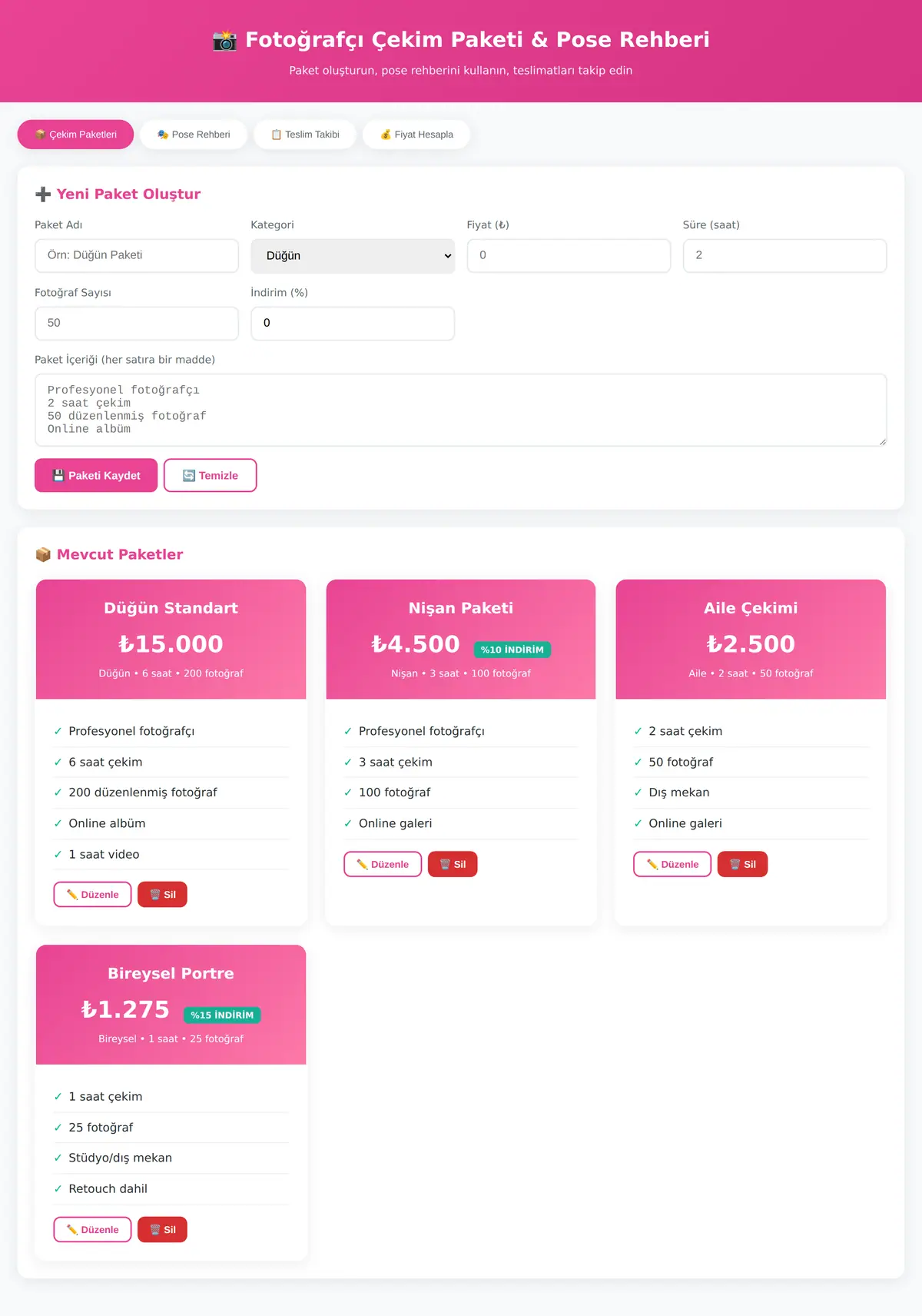The width and height of the screenshot is (922, 1316).
Task: Edit the Aile Çekimi package
Action: tap(672, 864)
